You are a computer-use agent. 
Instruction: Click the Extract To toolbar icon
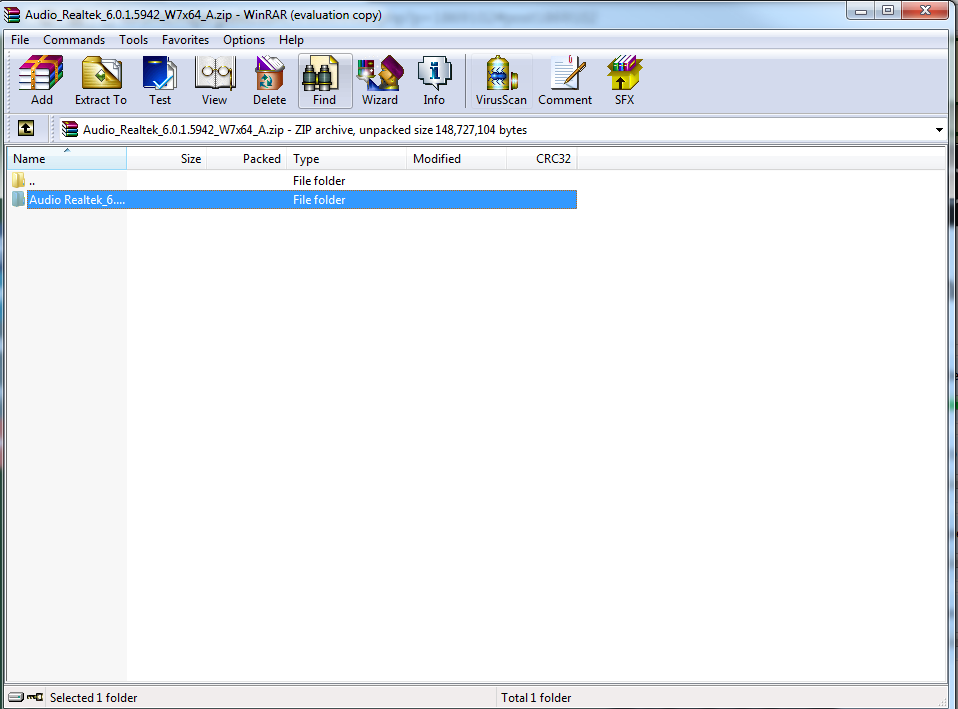(x=101, y=80)
